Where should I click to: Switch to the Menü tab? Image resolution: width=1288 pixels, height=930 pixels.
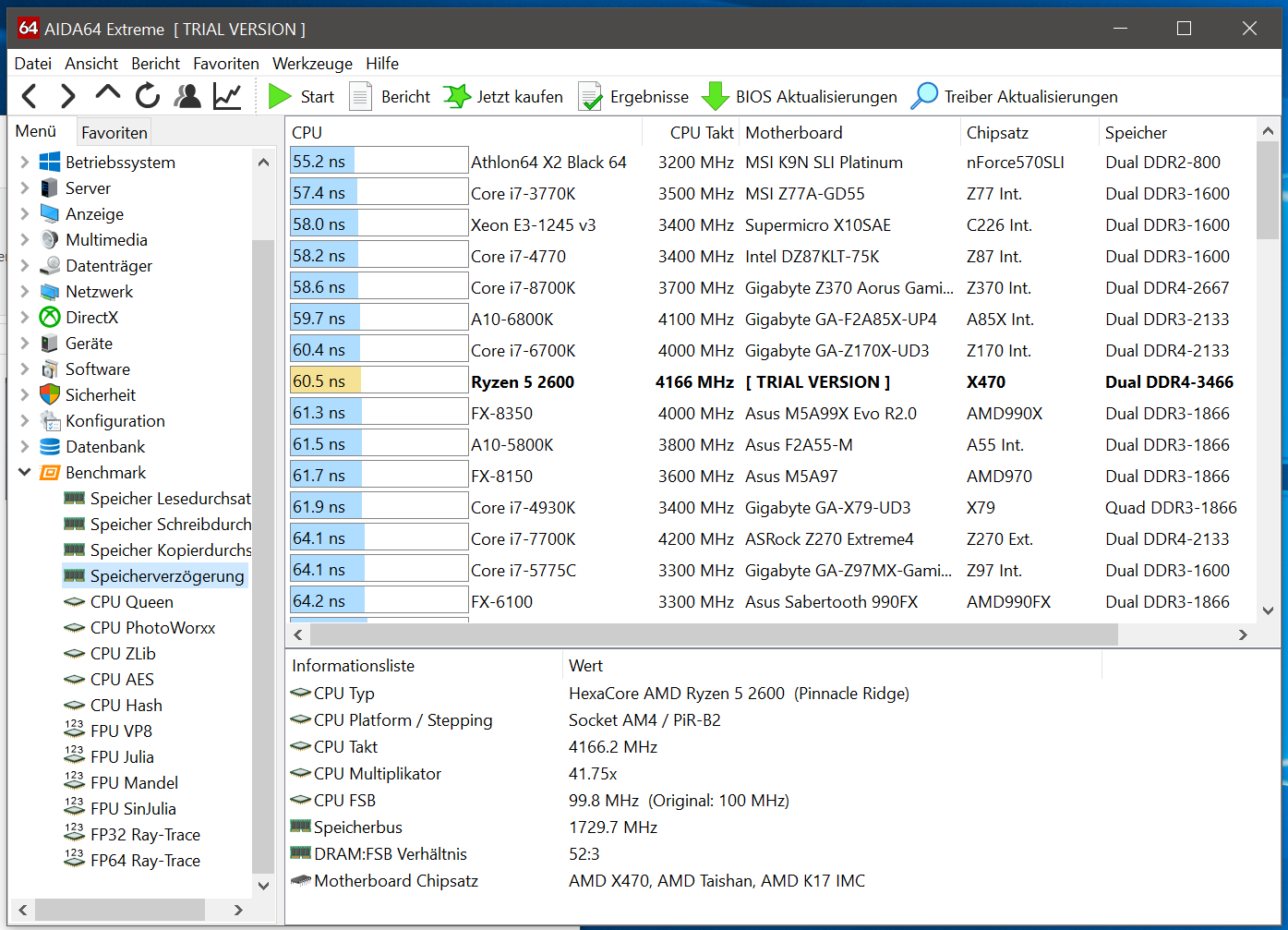36,131
